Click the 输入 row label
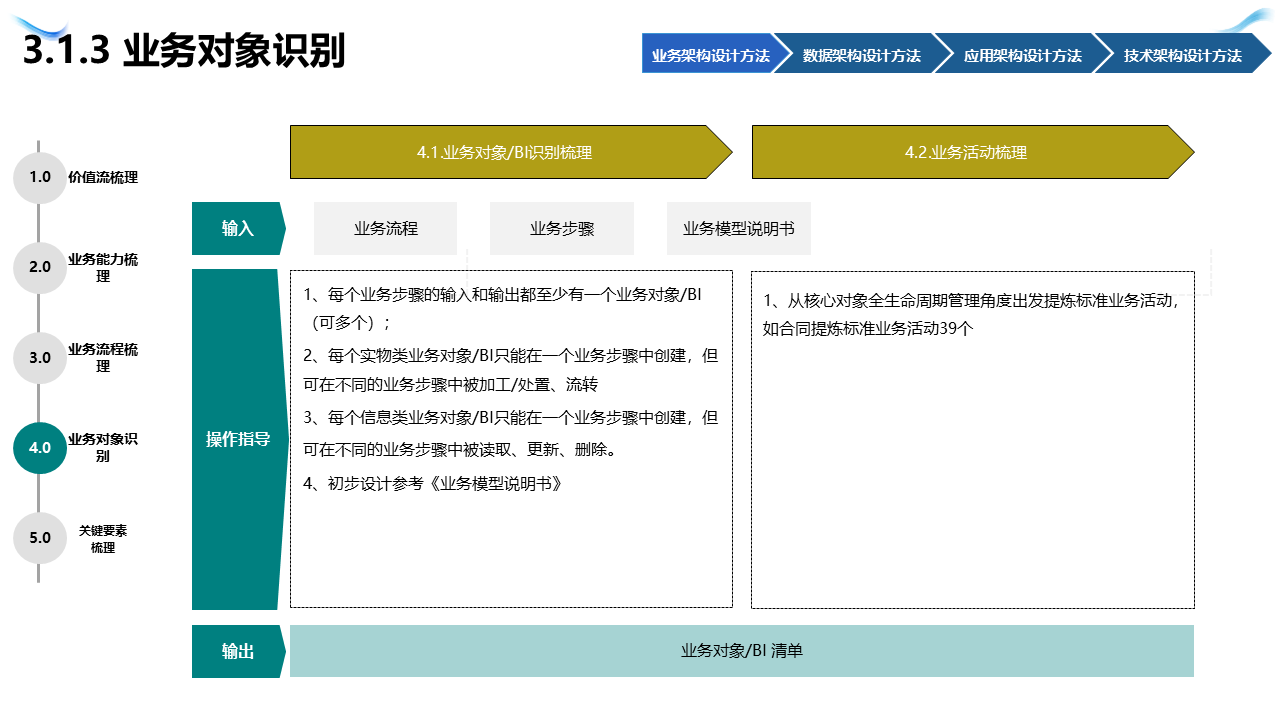 coord(238,228)
